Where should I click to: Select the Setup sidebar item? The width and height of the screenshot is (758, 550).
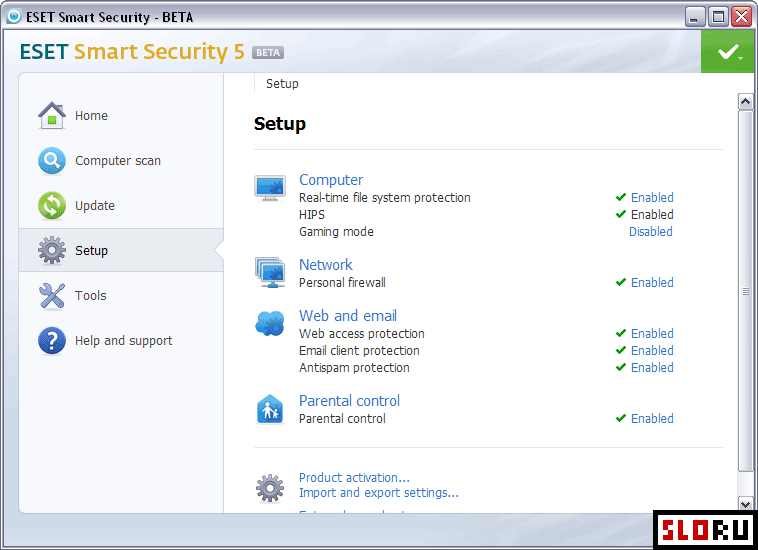pyautogui.click(x=121, y=250)
